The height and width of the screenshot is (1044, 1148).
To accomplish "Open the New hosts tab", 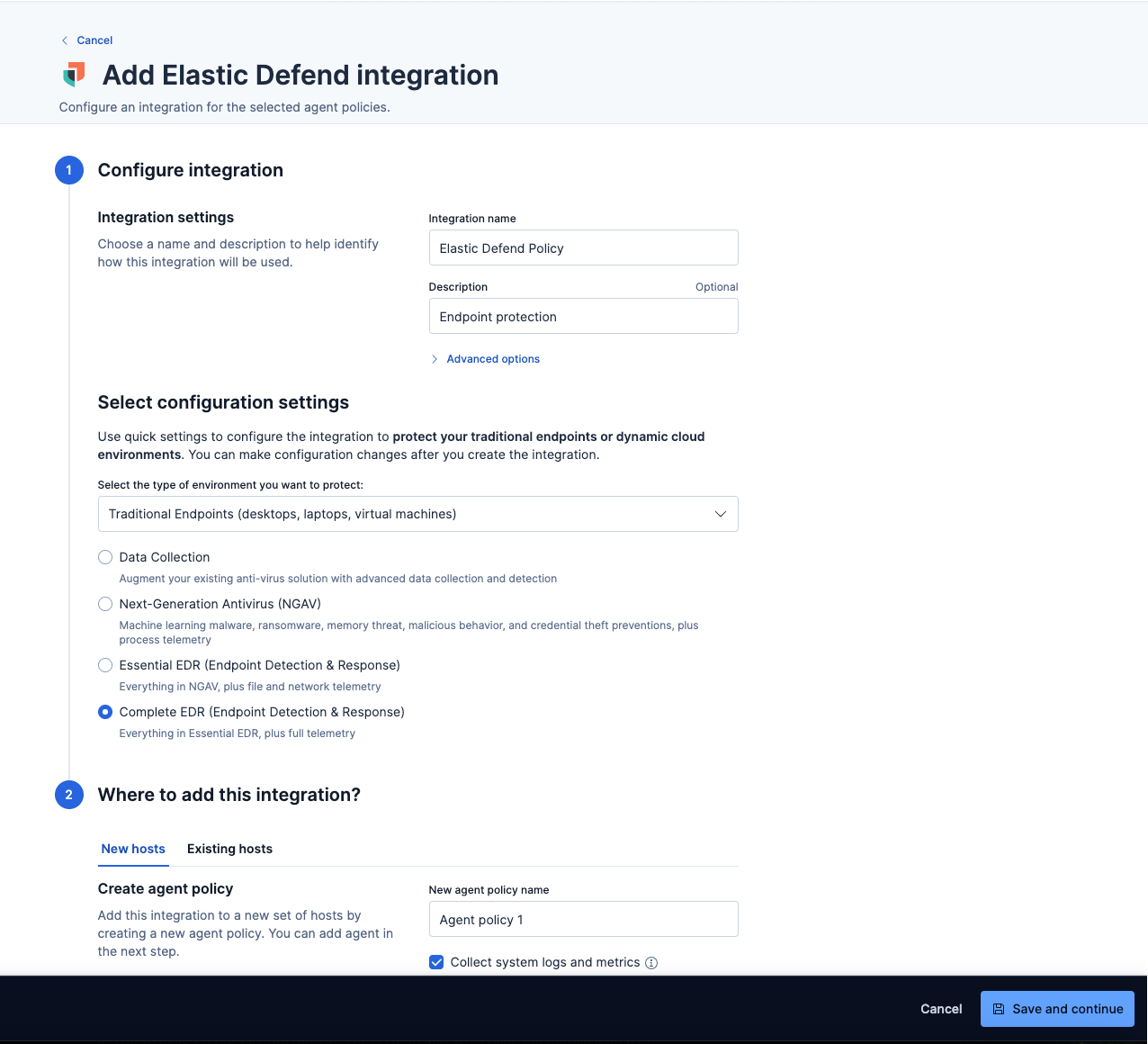I will pyautogui.click(x=132, y=849).
